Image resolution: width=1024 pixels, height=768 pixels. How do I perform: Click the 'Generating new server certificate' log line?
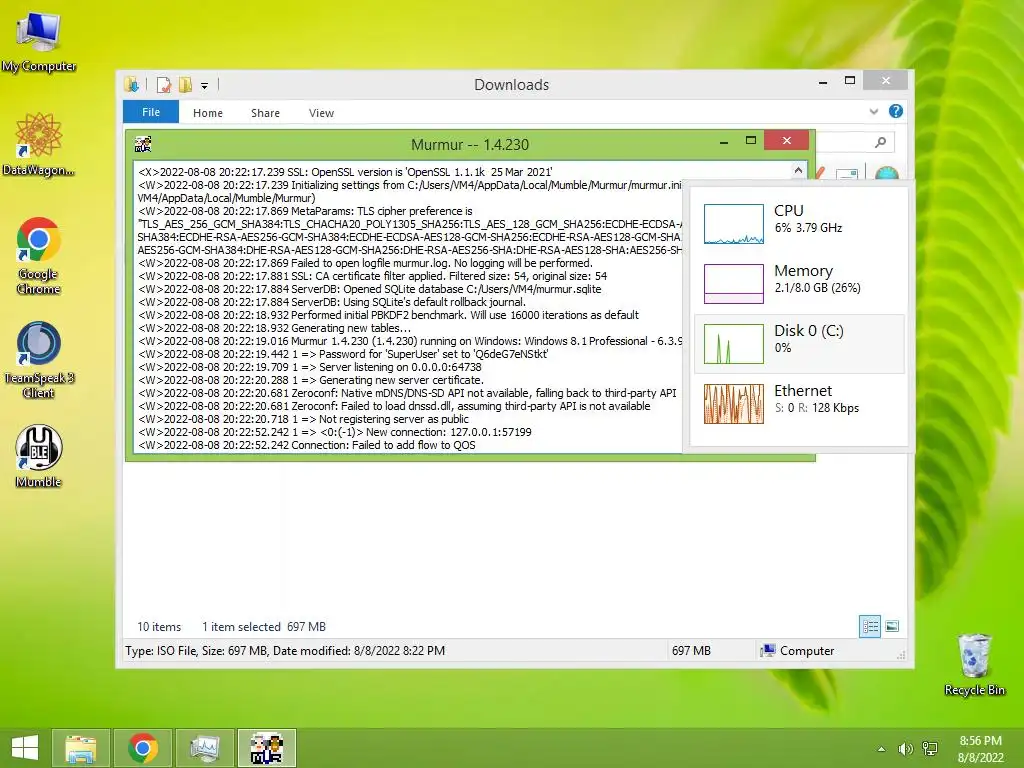point(311,380)
